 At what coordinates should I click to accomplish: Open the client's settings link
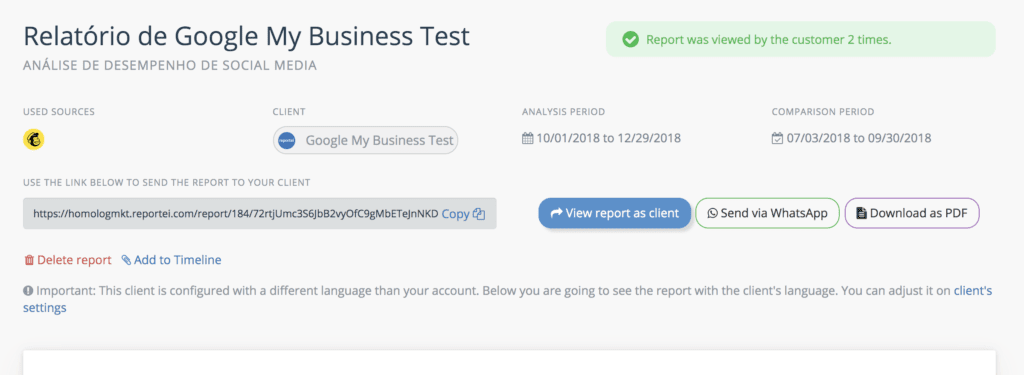tap(507, 299)
